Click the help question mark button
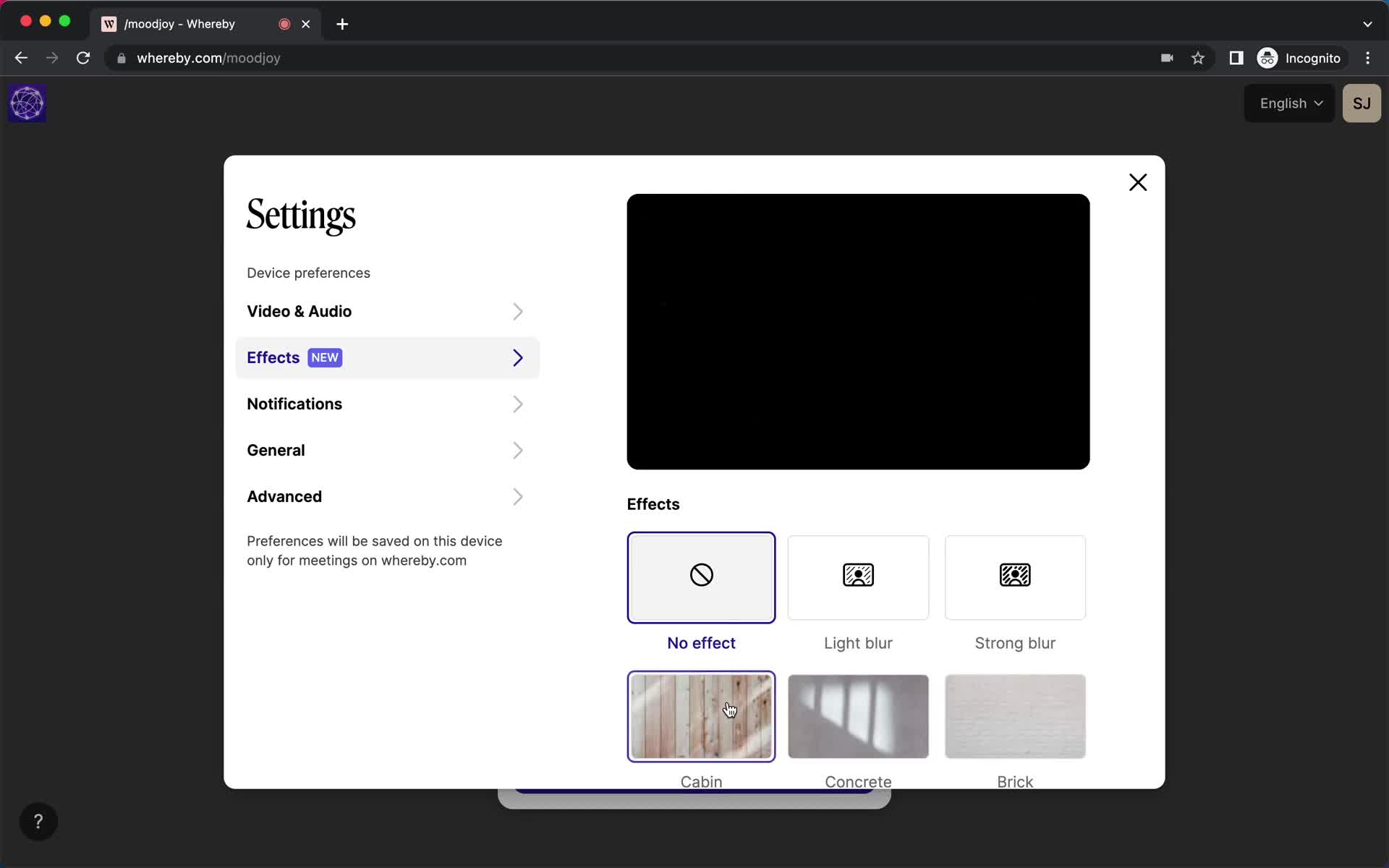Viewport: 1389px width, 868px height. (37, 822)
